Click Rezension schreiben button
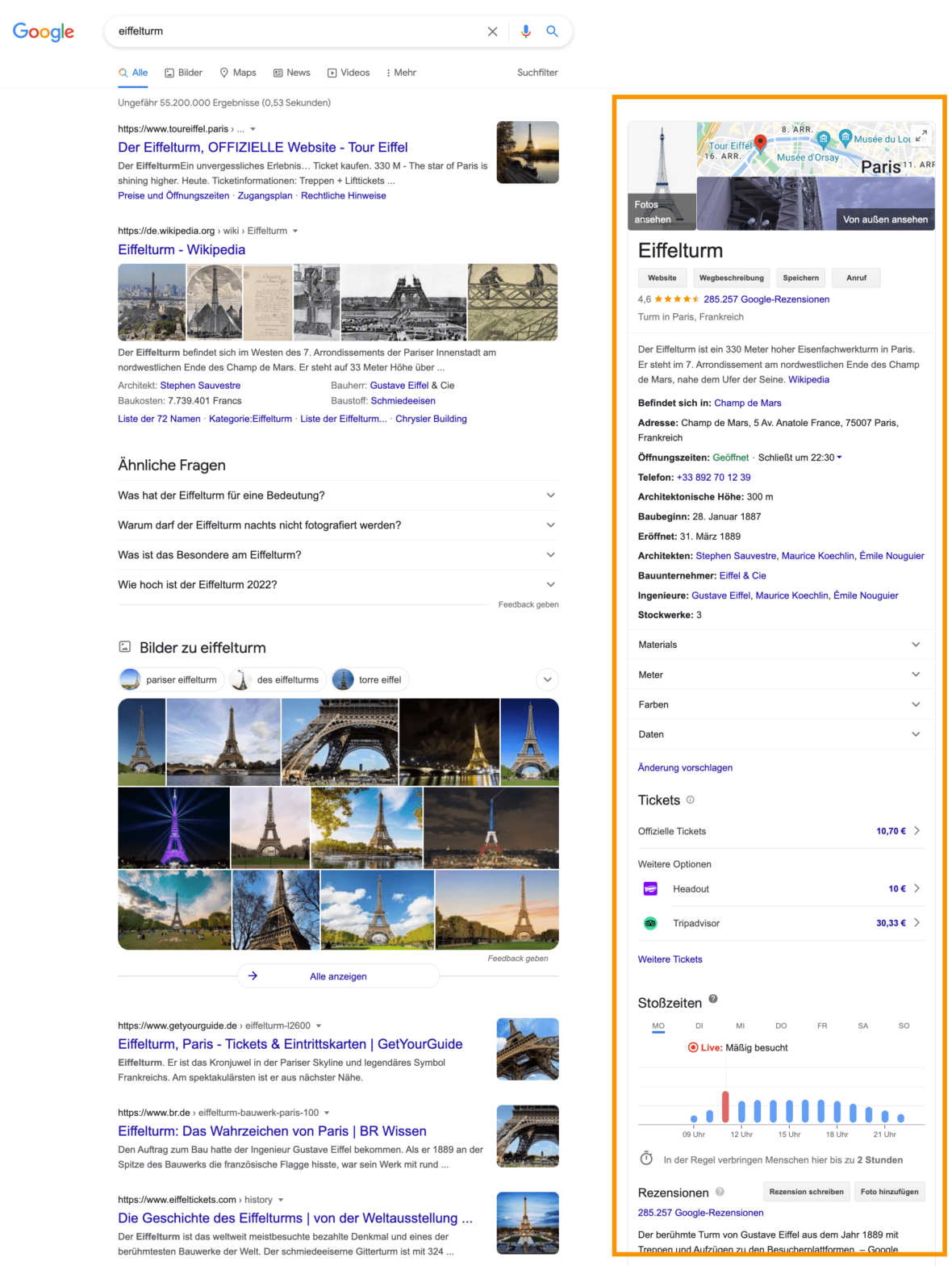This screenshot has height=1266, width=952. (807, 1192)
